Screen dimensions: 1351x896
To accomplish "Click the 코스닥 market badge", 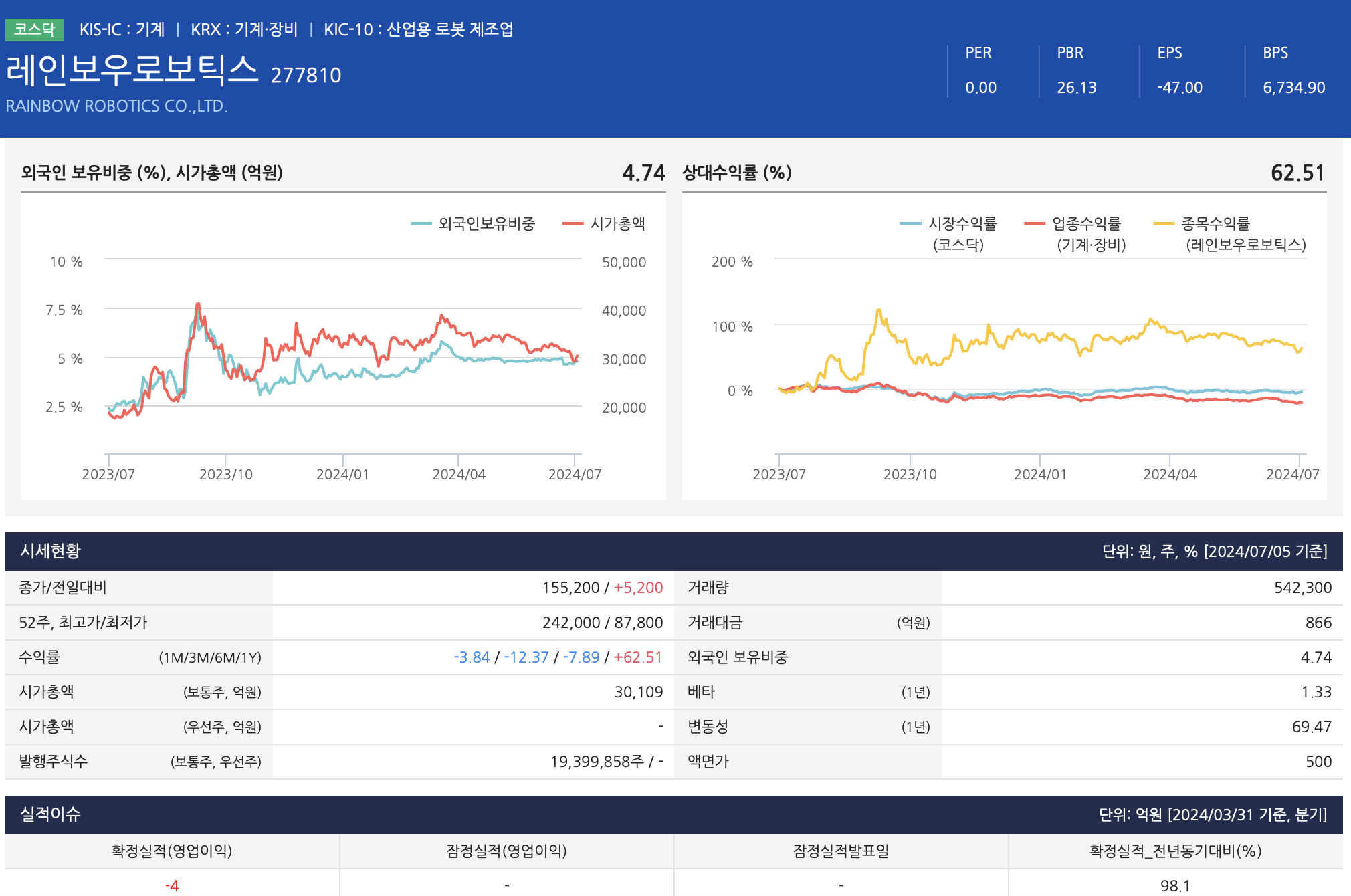I will tap(34, 29).
